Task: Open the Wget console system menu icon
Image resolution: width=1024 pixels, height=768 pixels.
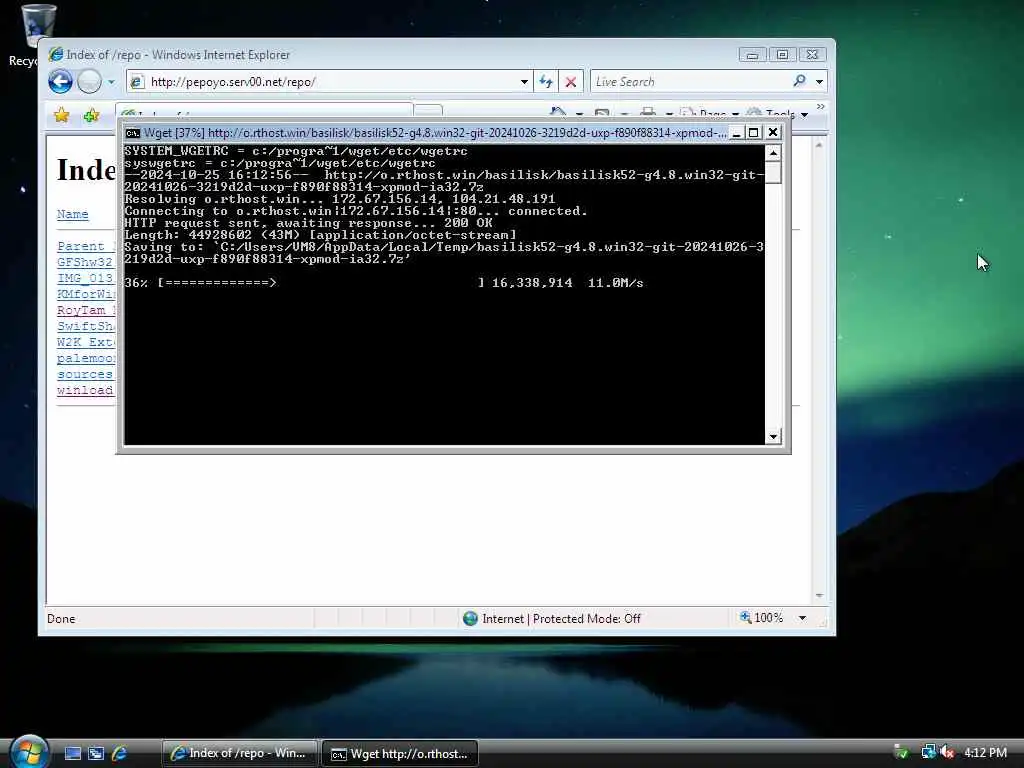Action: (133, 133)
